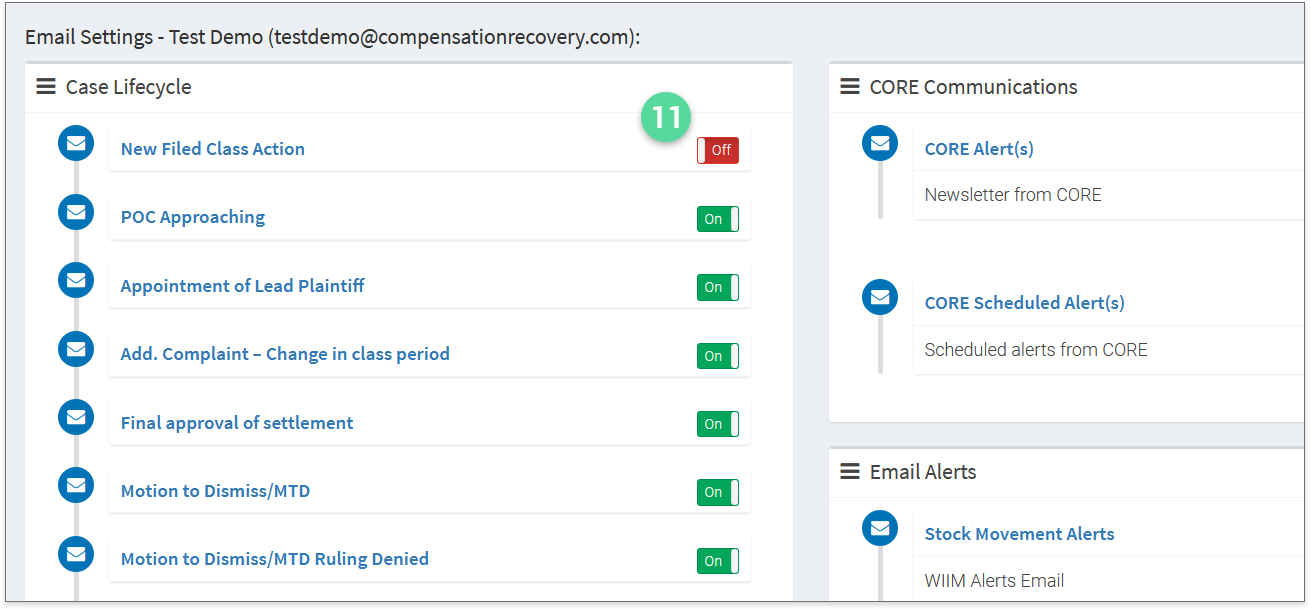Click the Stock Movement Alerts link
Viewport: 1310px width, 610px height.
[1019, 534]
